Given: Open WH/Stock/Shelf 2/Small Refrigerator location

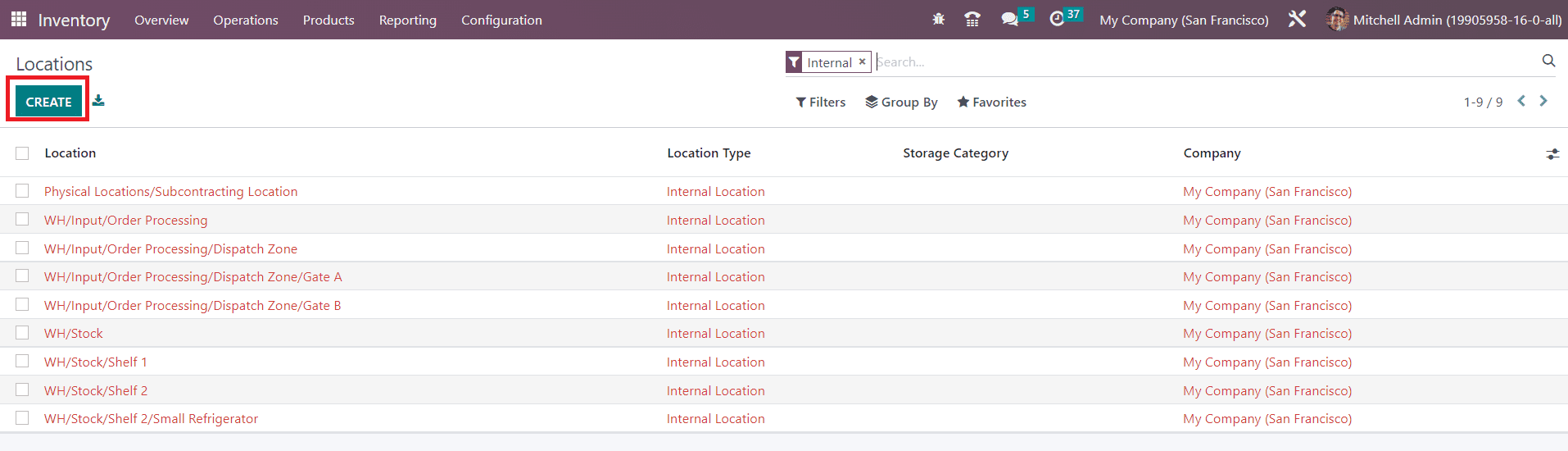Looking at the screenshot, I should tap(151, 418).
